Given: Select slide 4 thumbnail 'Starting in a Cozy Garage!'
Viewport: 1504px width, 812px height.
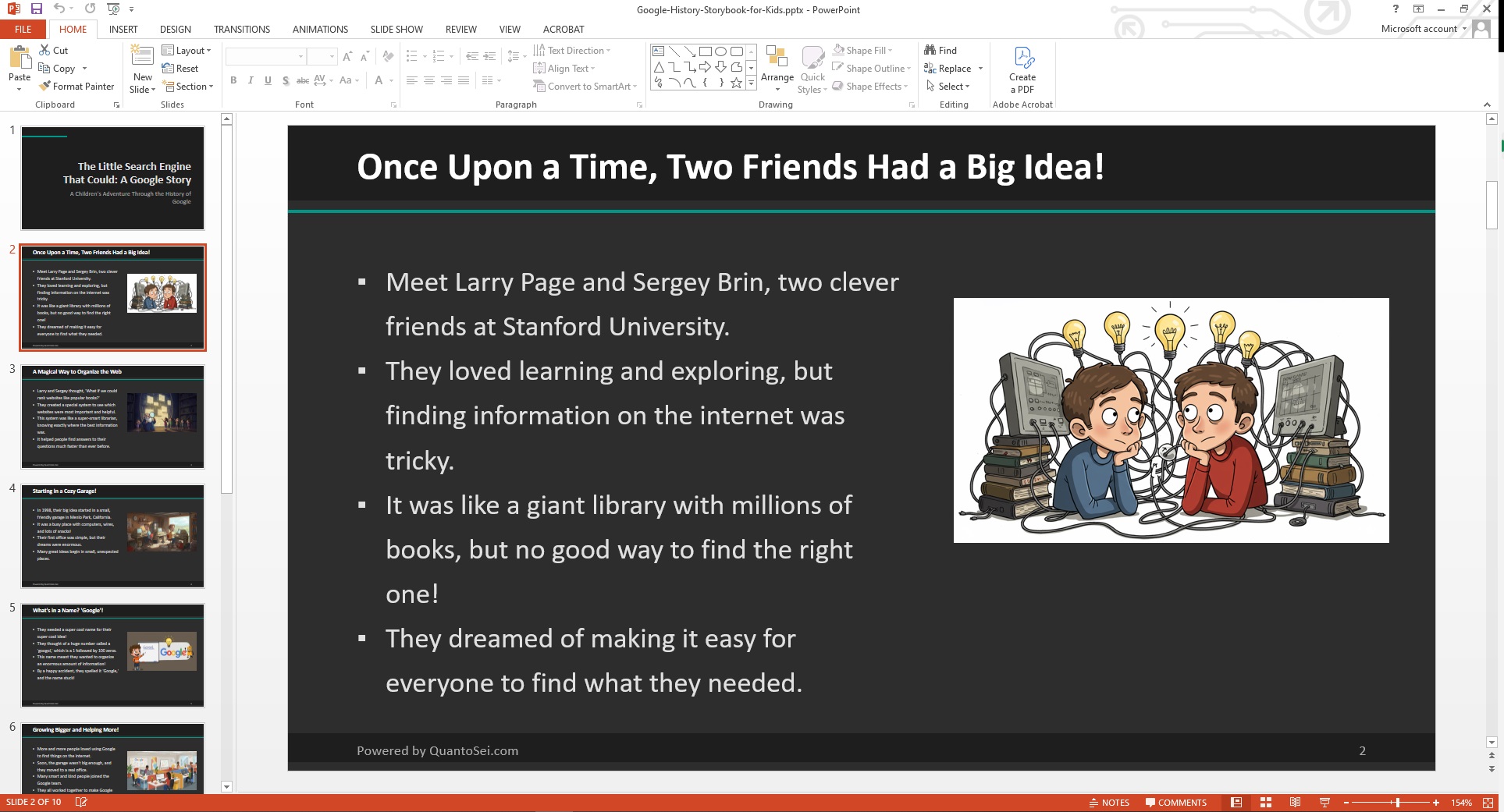Looking at the screenshot, I should [x=113, y=536].
